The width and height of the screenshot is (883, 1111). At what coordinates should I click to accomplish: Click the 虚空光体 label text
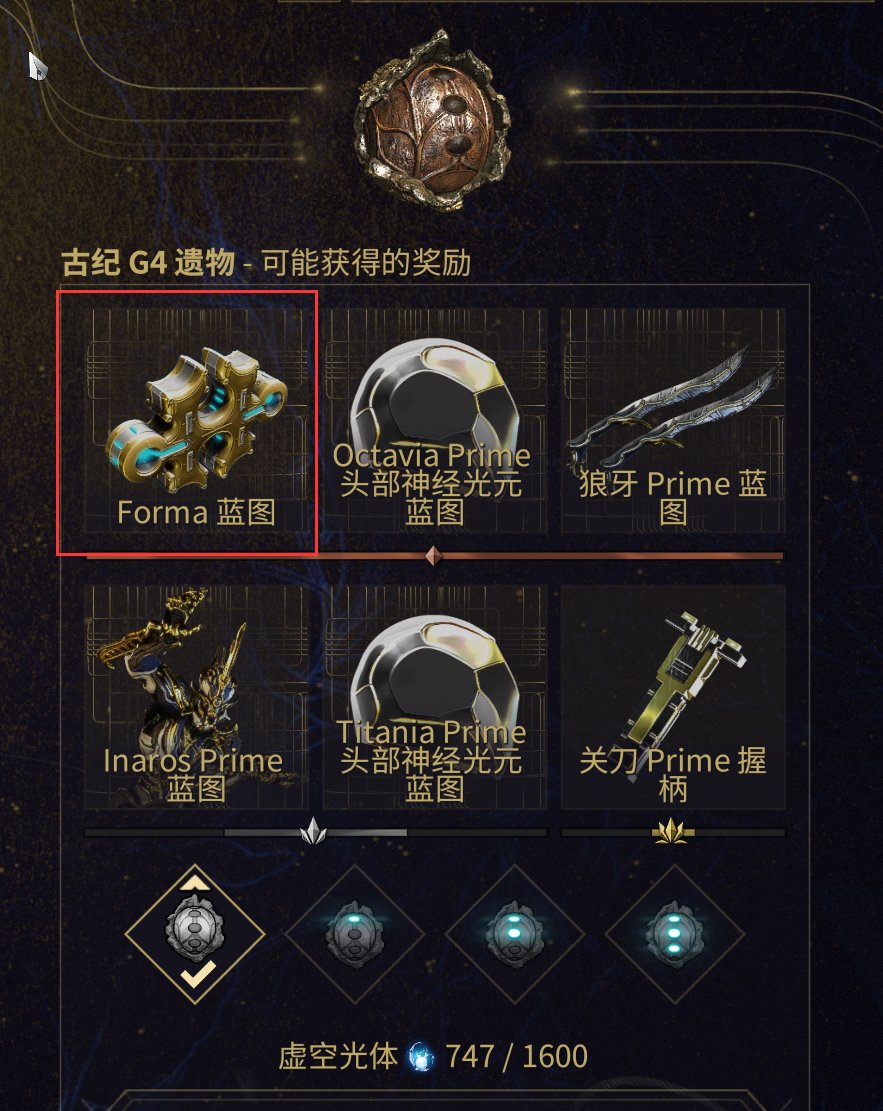tap(338, 1057)
